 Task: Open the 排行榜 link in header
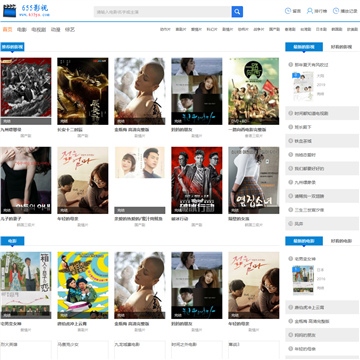point(321,11)
